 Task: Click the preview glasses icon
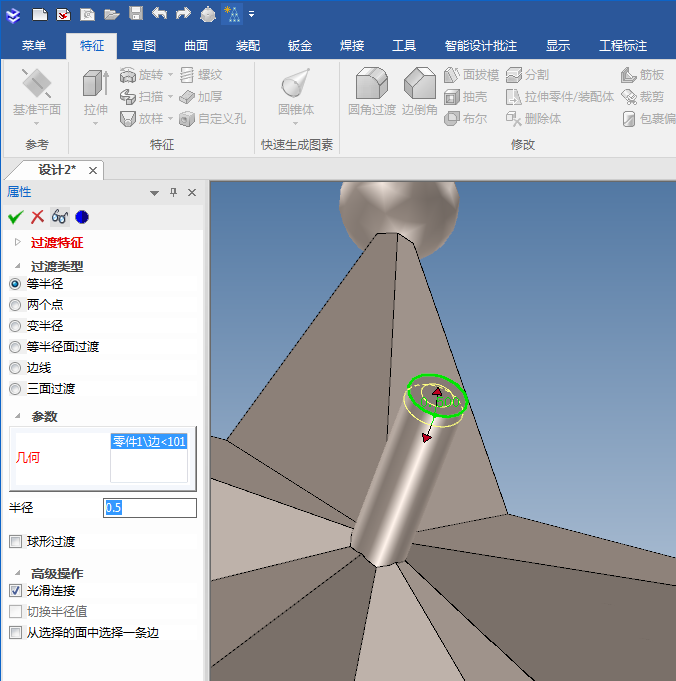click(60, 216)
